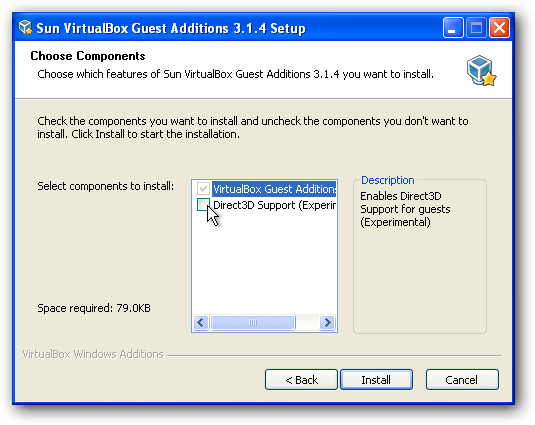Click the Enables Direct3D Support description text
This screenshot has width=535, height=425.
click(x=405, y=209)
